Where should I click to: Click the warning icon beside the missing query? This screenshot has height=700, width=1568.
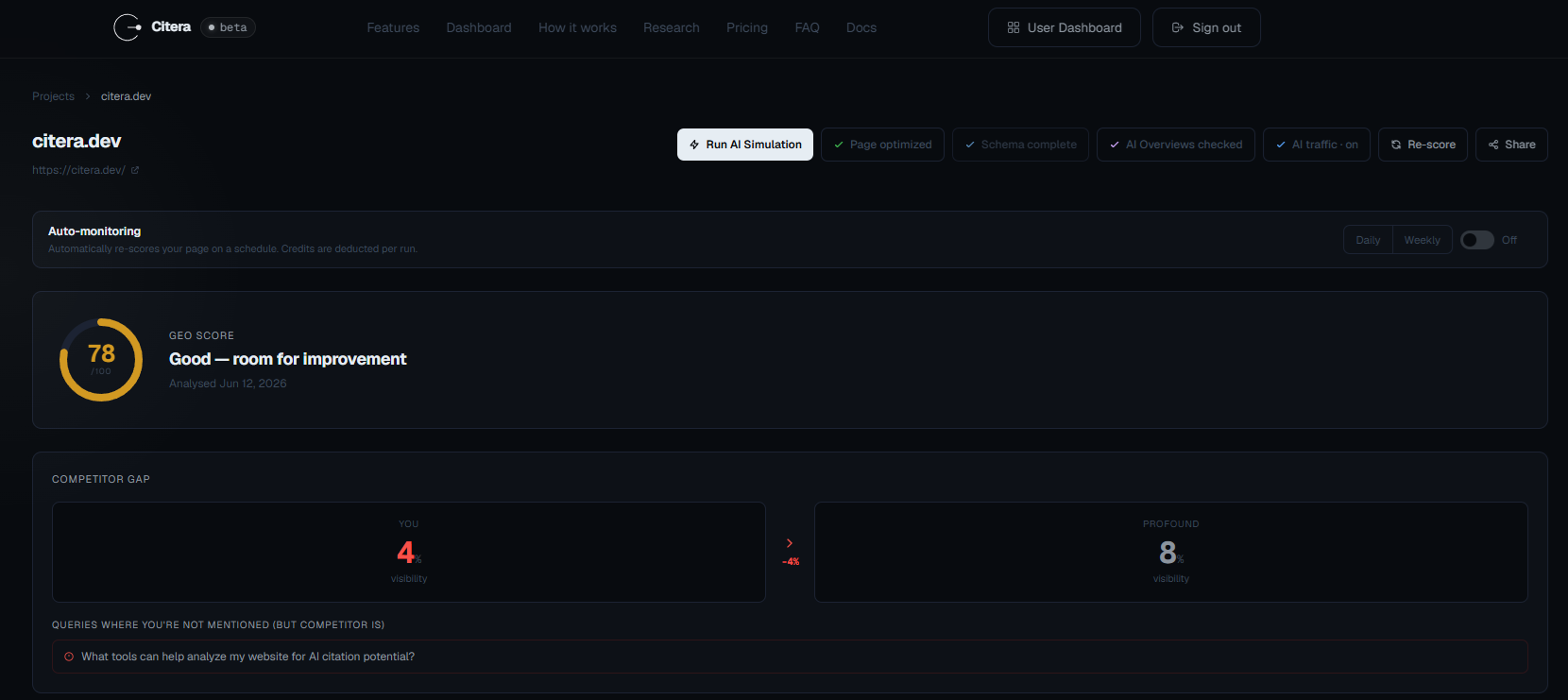[69, 657]
